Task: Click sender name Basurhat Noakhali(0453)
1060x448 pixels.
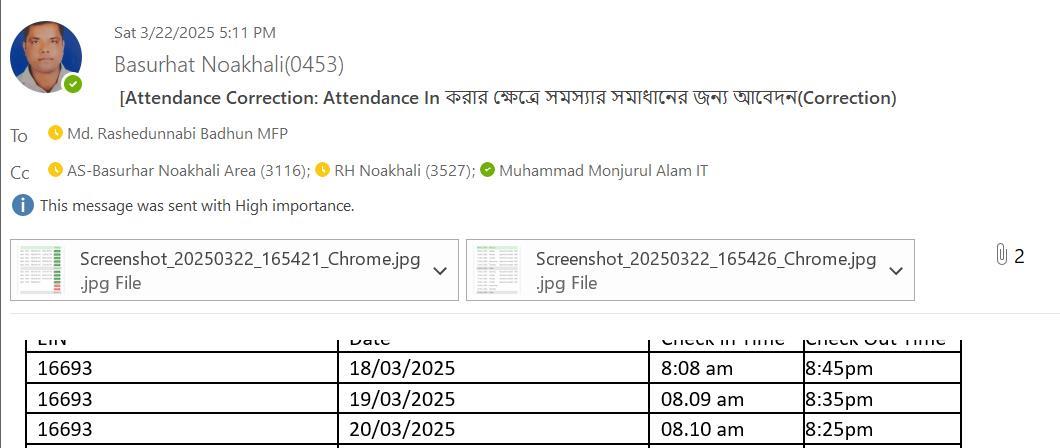Action: pyautogui.click(x=229, y=65)
